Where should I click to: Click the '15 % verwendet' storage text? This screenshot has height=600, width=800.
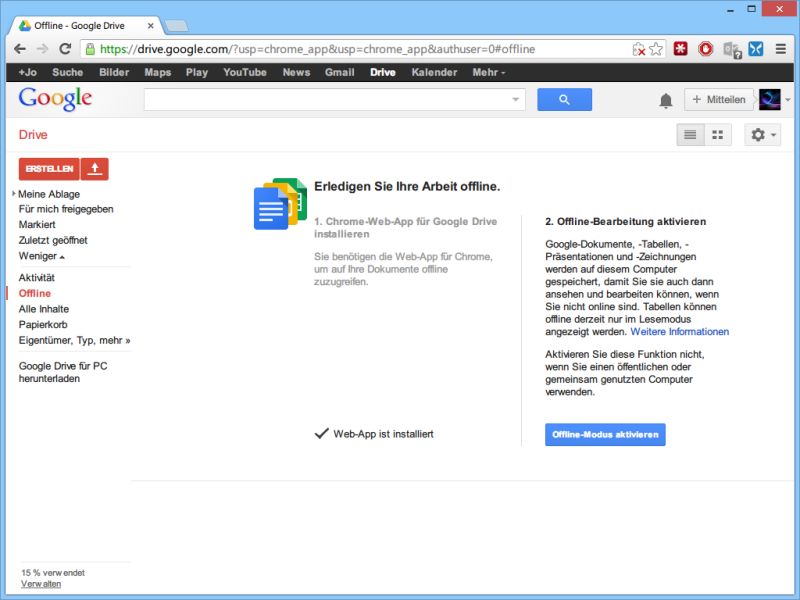click(53, 572)
